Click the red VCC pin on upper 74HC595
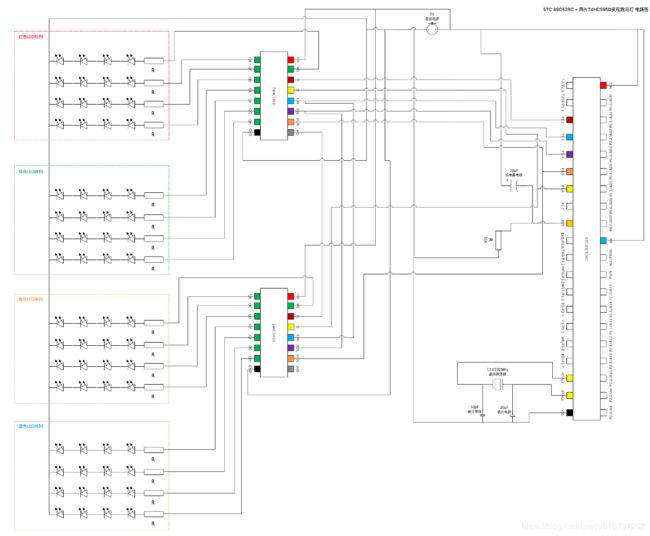Image resolution: width=650 pixels, height=536 pixels. pyautogui.click(x=291, y=60)
